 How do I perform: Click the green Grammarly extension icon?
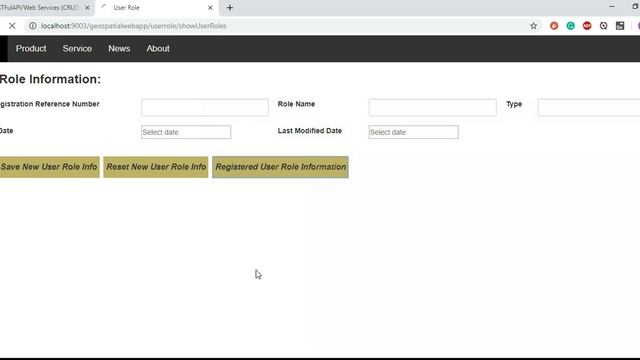pyautogui.click(x=571, y=26)
